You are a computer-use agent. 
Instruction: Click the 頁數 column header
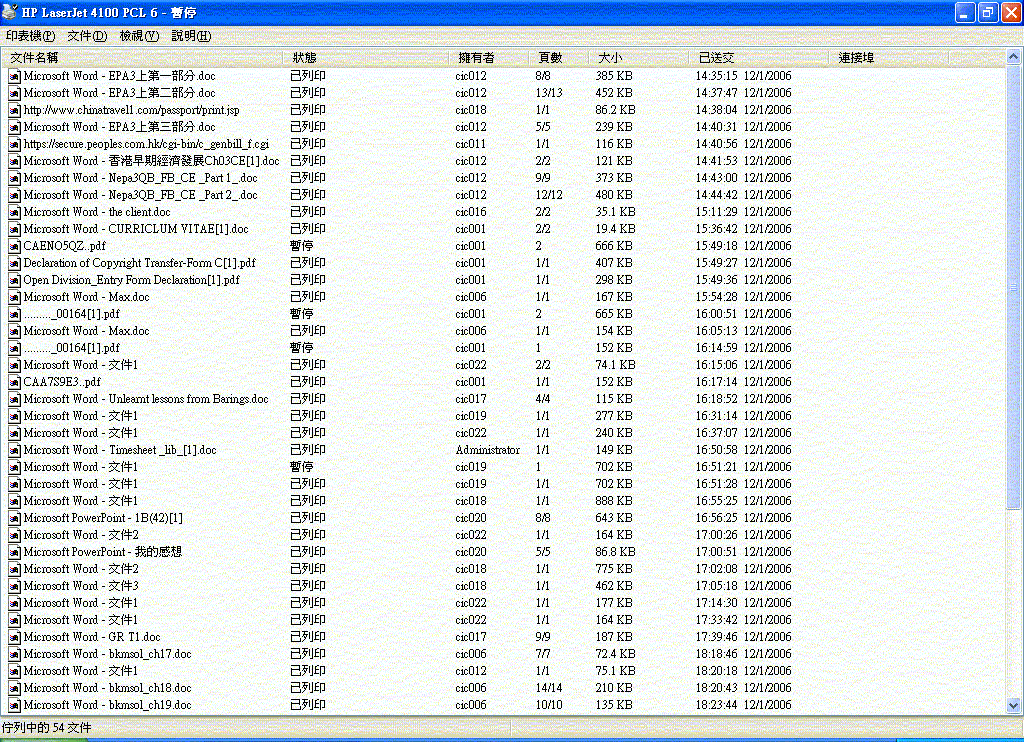coord(558,57)
